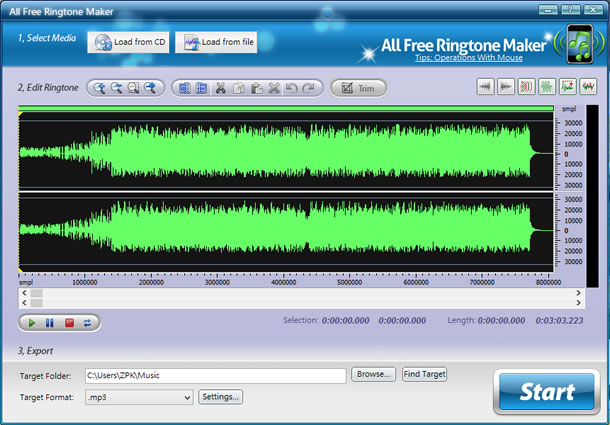Click the total length value 0:03:03.223
The width and height of the screenshot is (610, 425).
click(559, 321)
